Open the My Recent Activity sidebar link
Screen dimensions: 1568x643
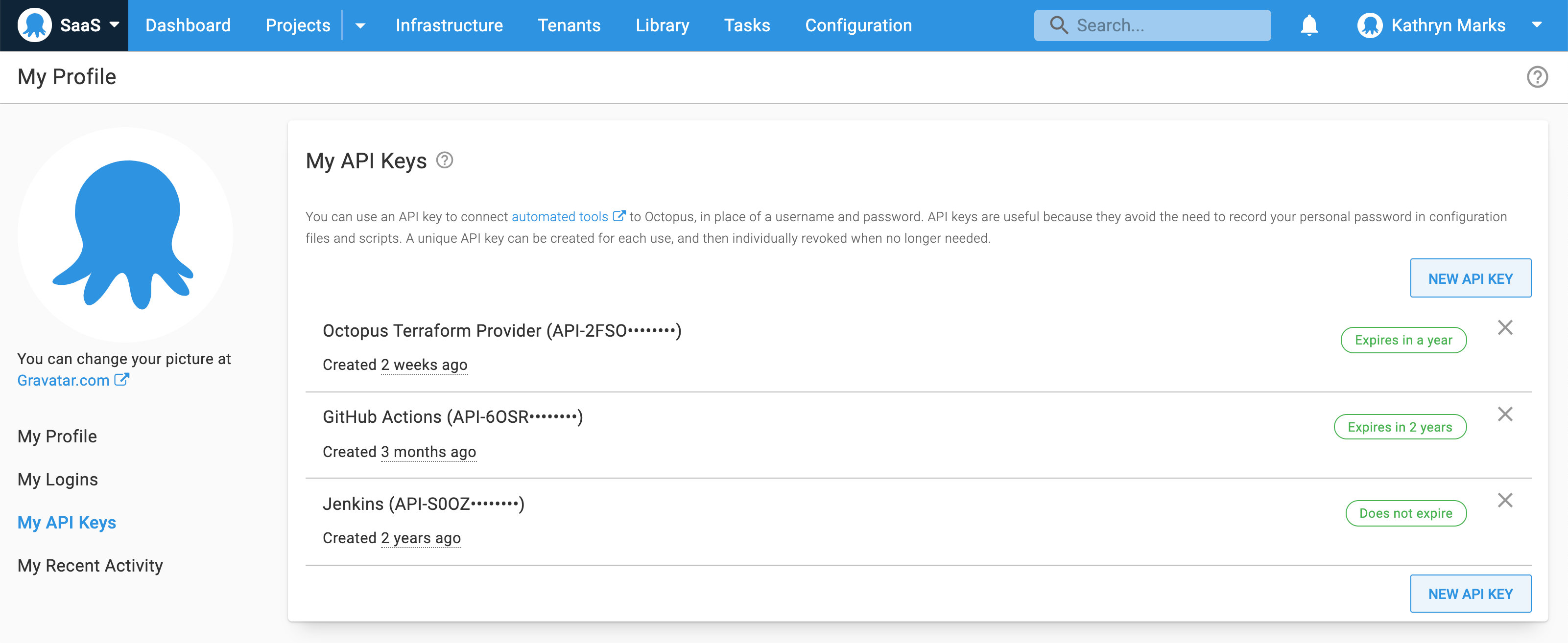click(90, 565)
